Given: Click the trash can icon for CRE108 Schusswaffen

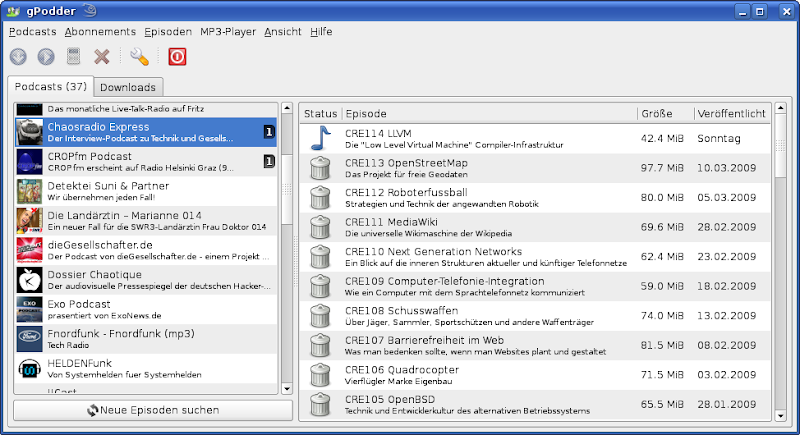Looking at the screenshot, I should 320,316.
